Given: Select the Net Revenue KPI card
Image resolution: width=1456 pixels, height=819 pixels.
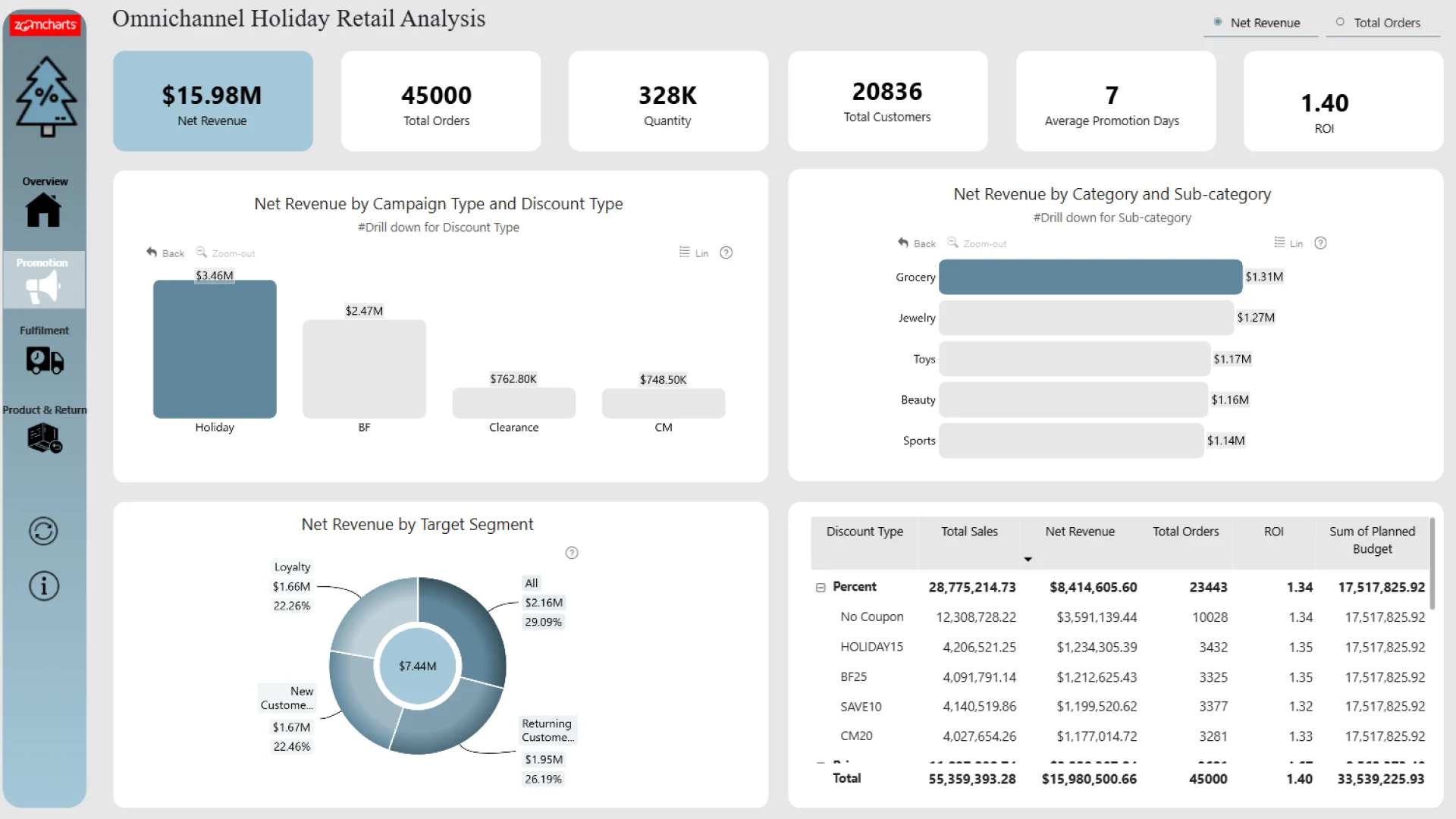Looking at the screenshot, I should coord(212,102).
